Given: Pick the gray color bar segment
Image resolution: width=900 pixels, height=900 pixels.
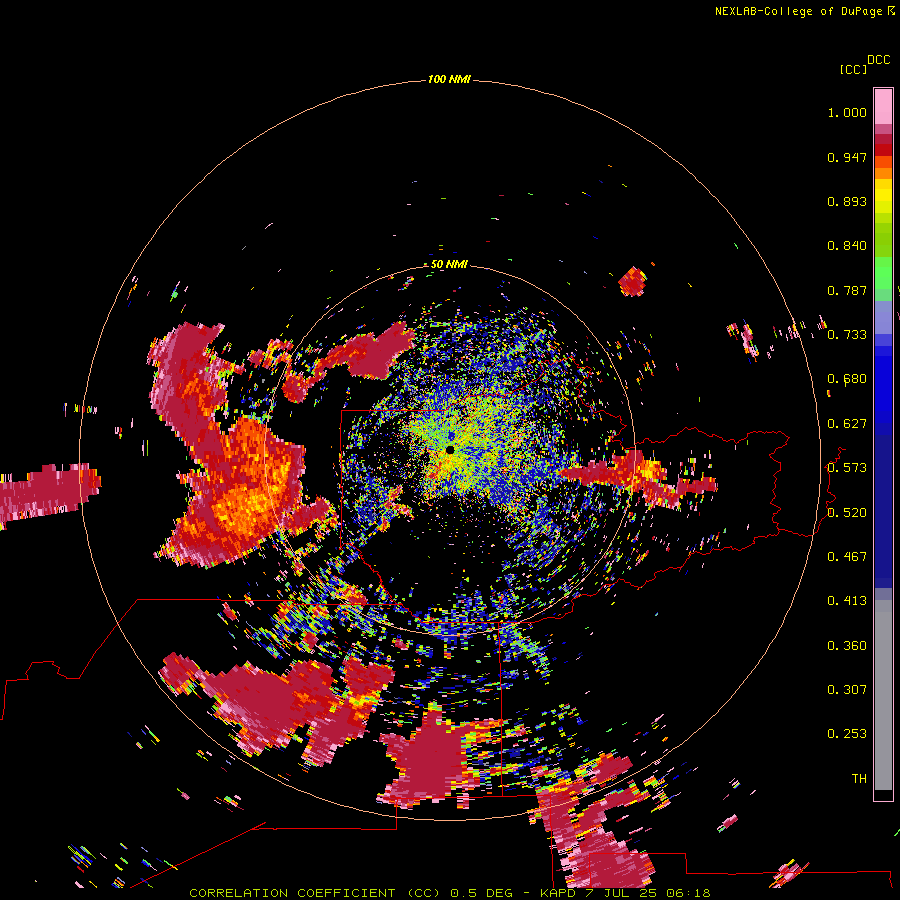Looking at the screenshot, I should tap(883, 695).
